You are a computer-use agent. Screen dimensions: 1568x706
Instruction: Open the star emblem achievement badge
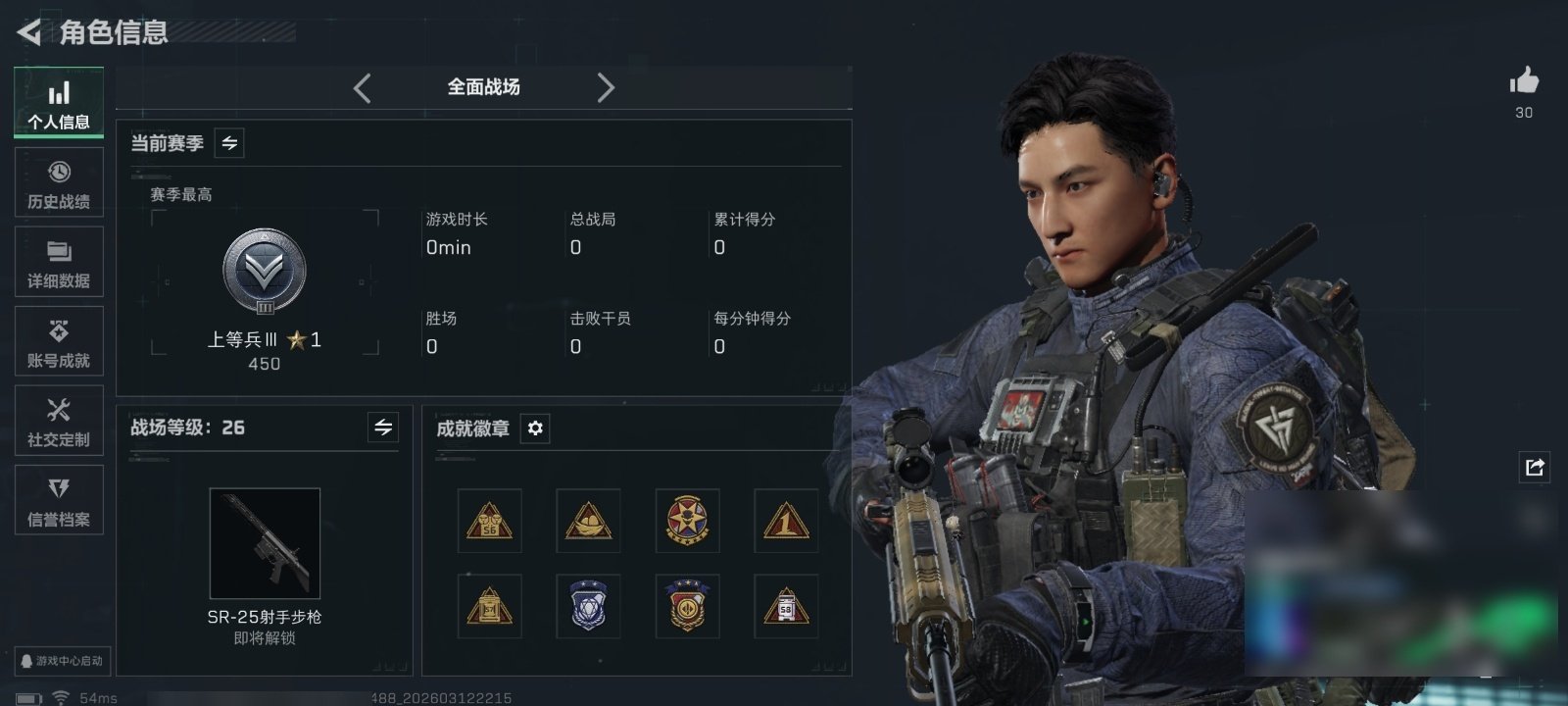point(686,521)
